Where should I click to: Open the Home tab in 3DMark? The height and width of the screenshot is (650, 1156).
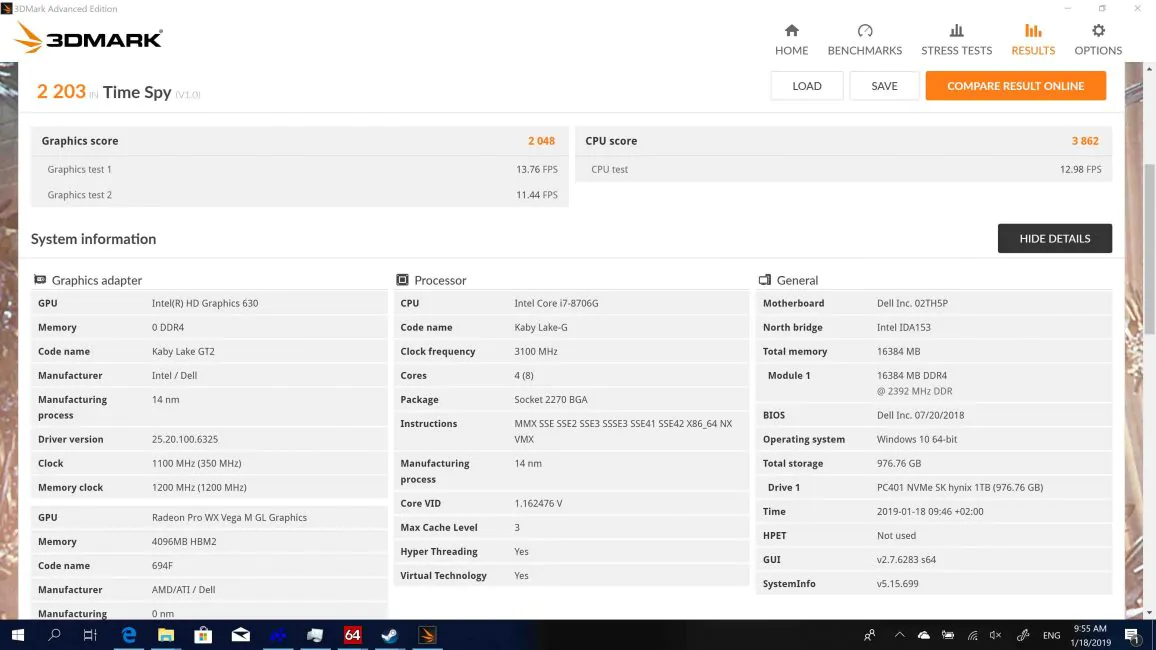[791, 39]
